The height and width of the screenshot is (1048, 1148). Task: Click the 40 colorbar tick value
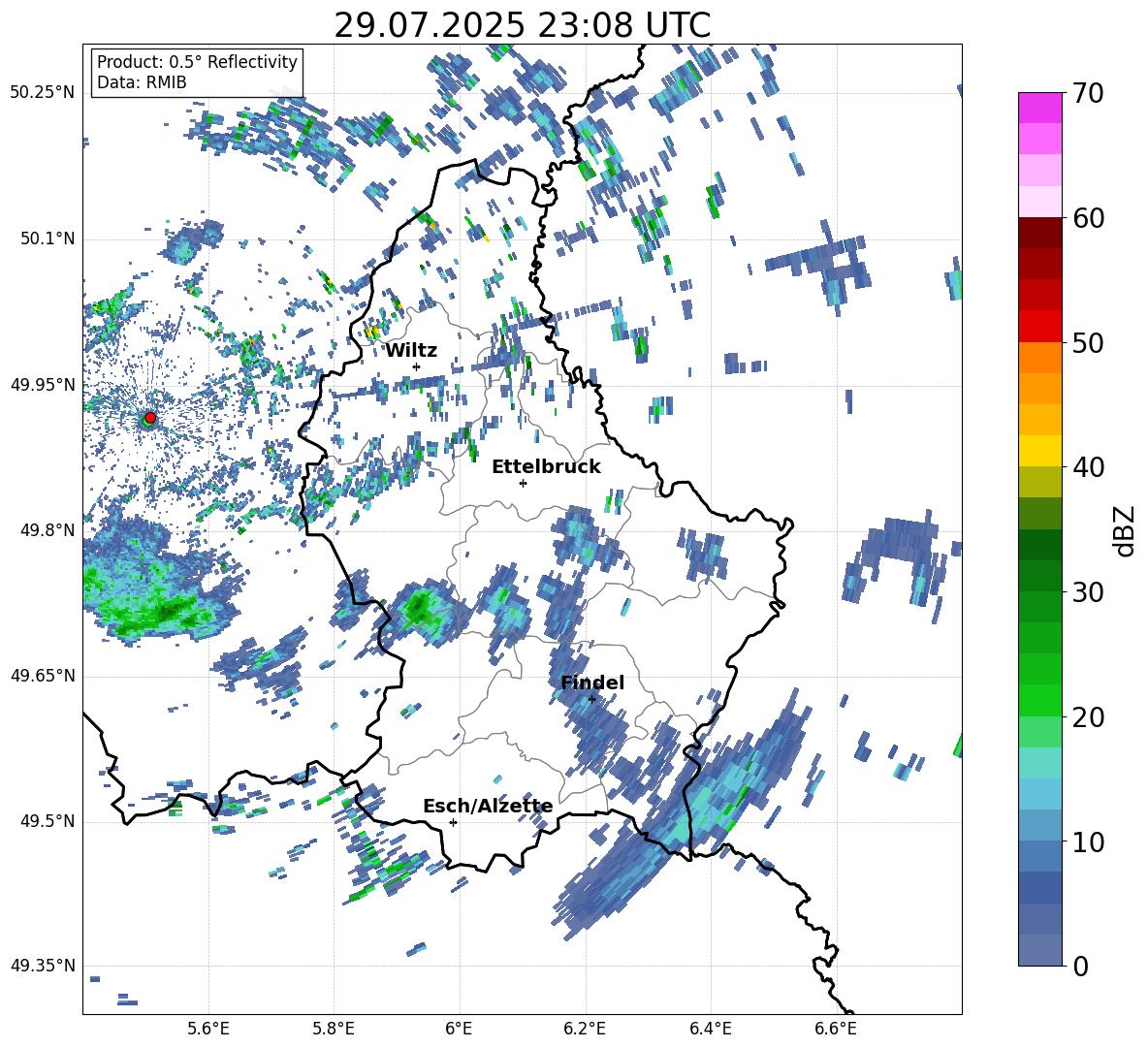click(1089, 467)
